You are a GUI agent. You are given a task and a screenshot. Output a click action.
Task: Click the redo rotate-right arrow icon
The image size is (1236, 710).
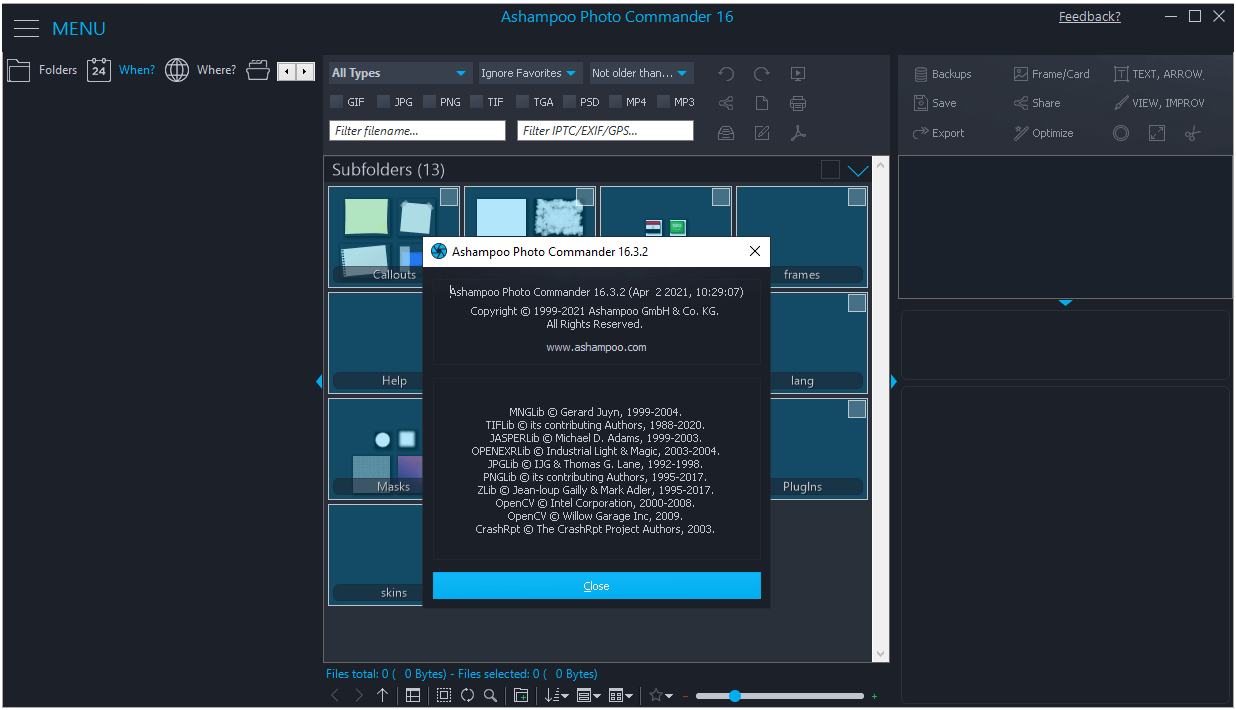coord(762,74)
